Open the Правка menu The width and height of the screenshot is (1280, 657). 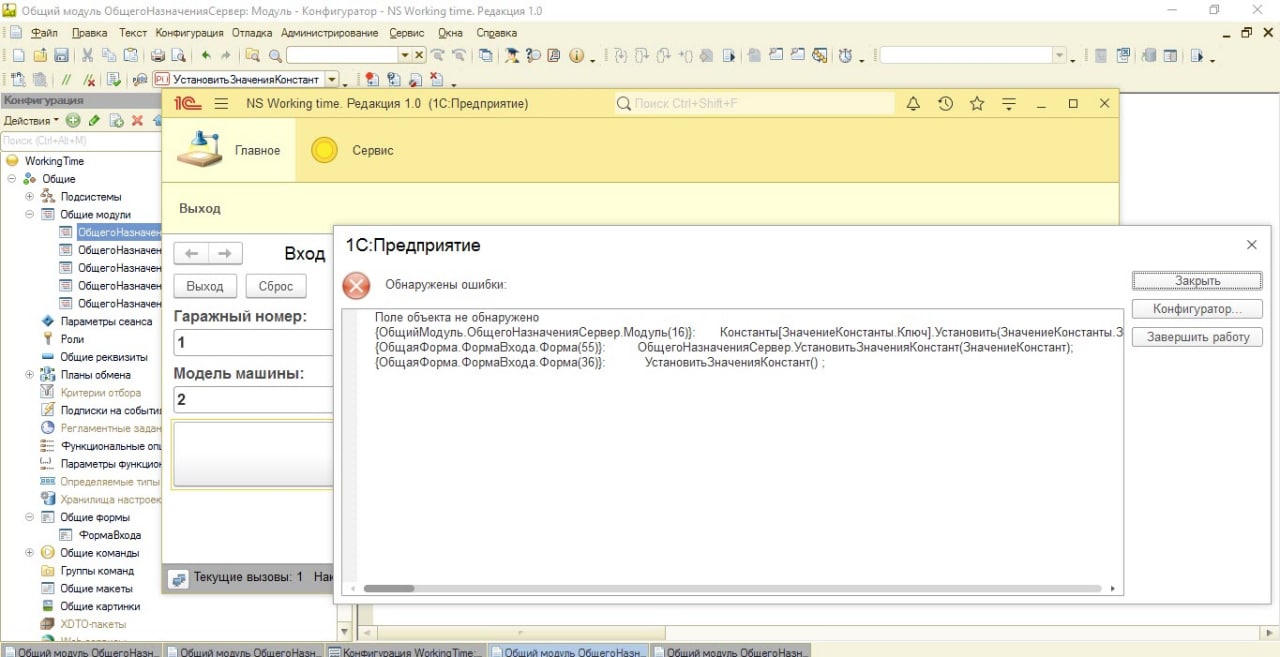pyautogui.click(x=89, y=33)
